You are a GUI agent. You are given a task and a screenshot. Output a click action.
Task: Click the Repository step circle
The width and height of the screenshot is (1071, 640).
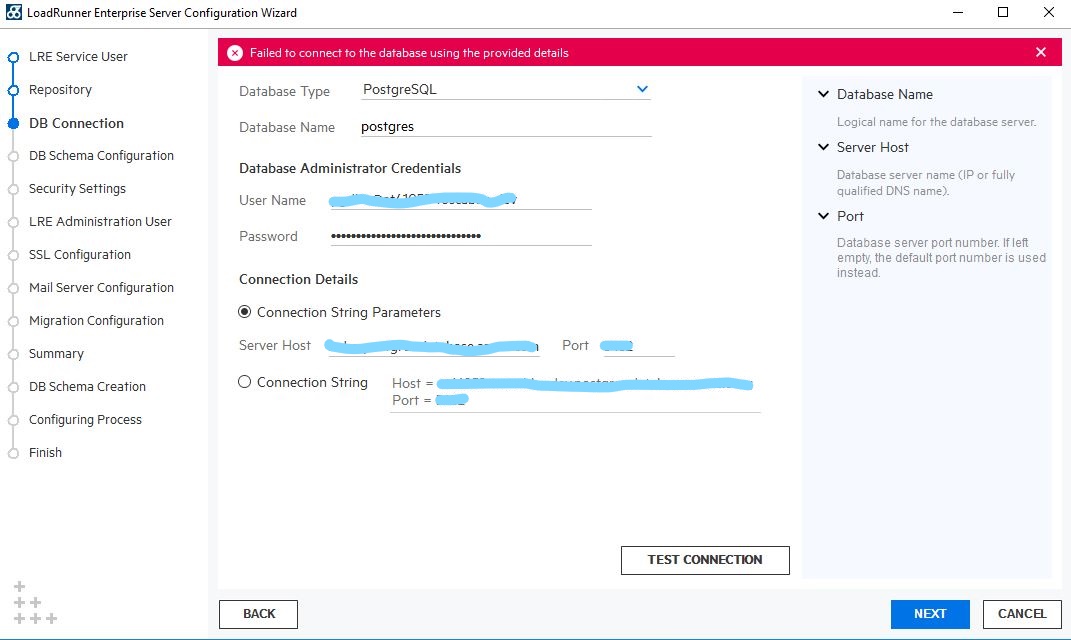tap(13, 90)
